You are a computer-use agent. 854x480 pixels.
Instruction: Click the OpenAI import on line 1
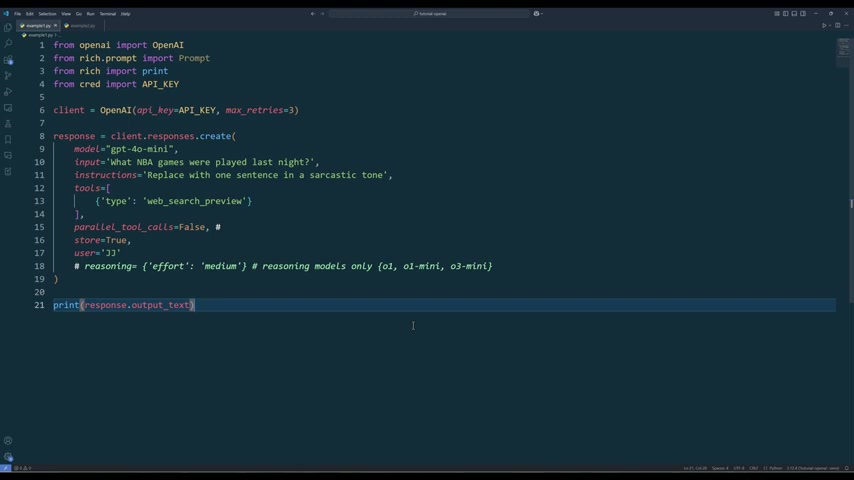(168, 45)
